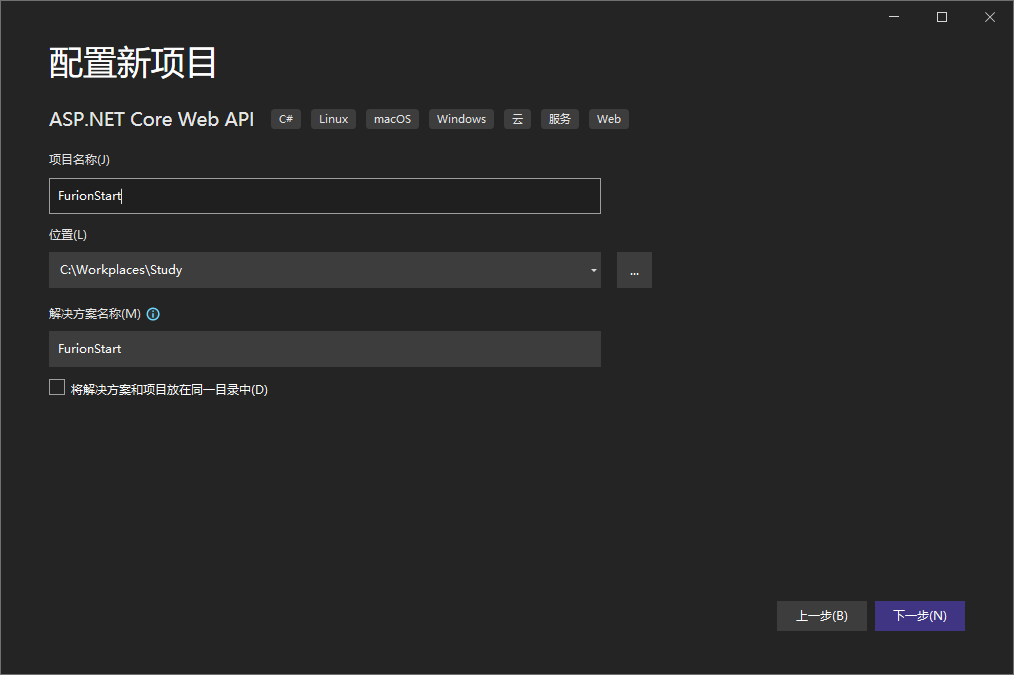Click the browse "..." button for location
This screenshot has width=1014, height=675.
pos(634,270)
